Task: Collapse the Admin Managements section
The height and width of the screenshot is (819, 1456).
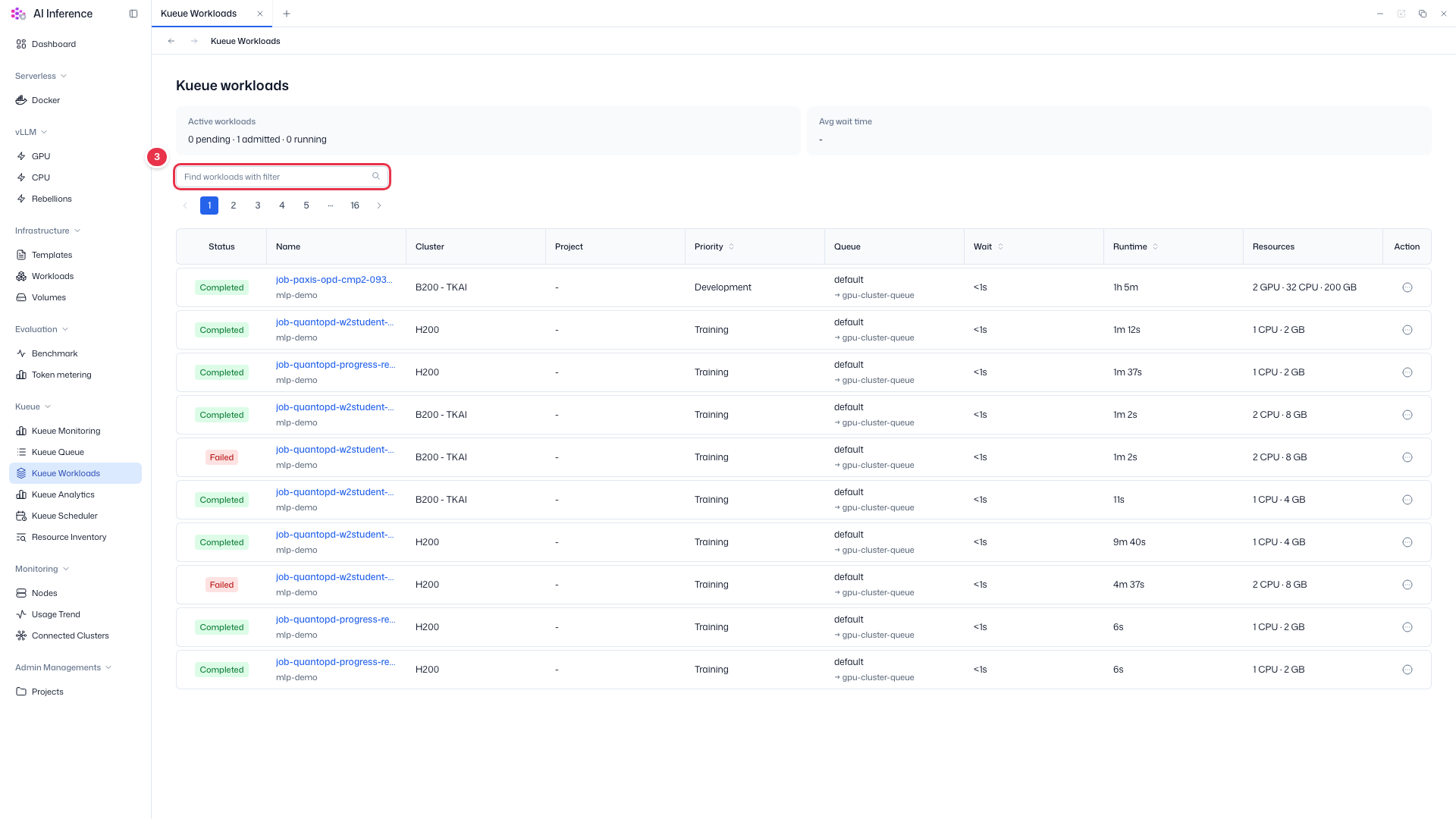Action: coord(64,667)
